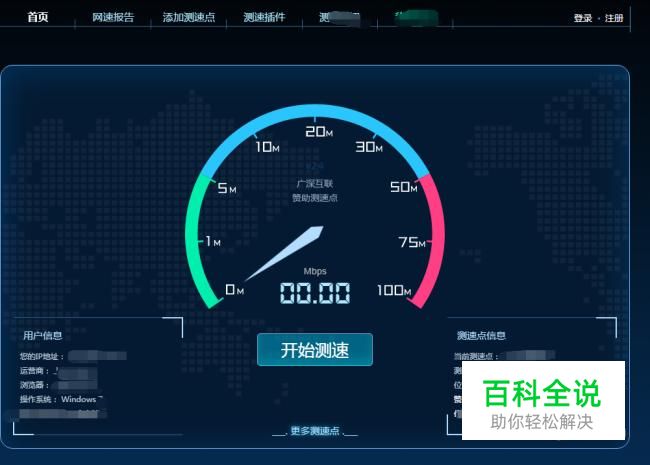Start the test with 开始测速 button
Screen dimensions: 650x465
tap(315, 350)
